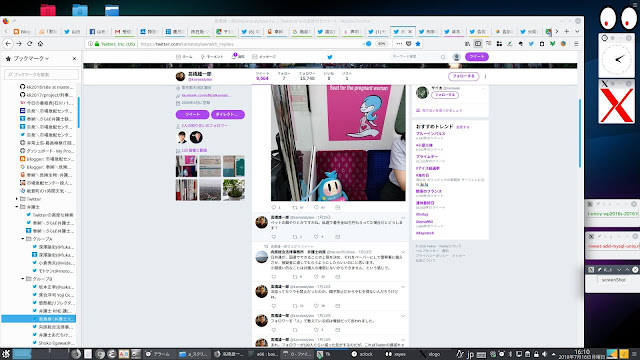Click the bookmarks sidebar scrollbar
Screen dimensions: 640x360
pos(78,113)
